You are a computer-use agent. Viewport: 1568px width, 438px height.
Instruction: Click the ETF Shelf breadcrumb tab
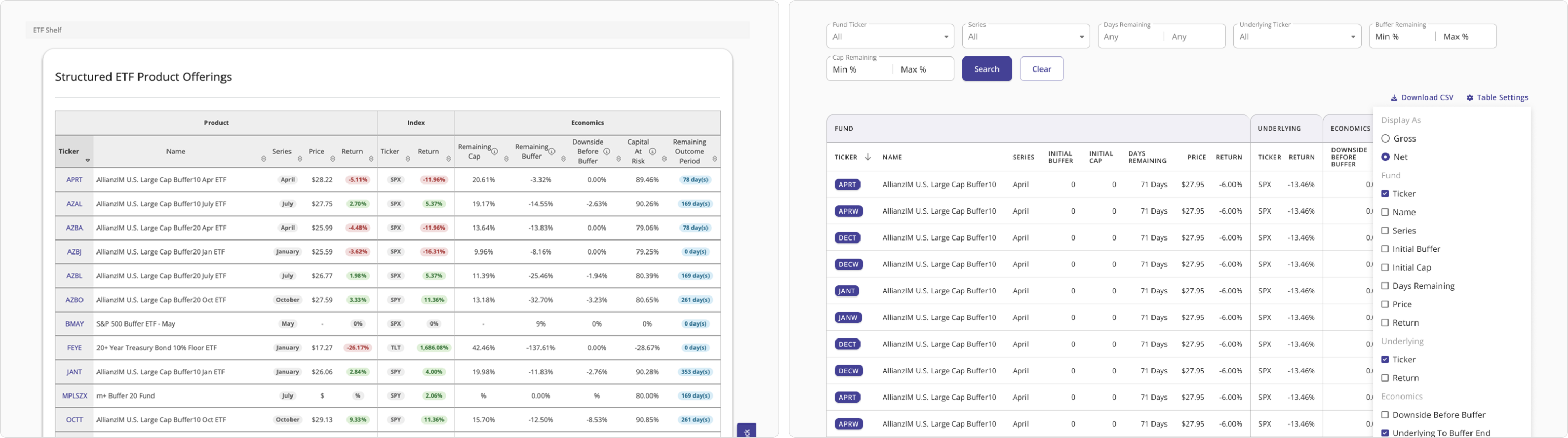tap(48, 30)
